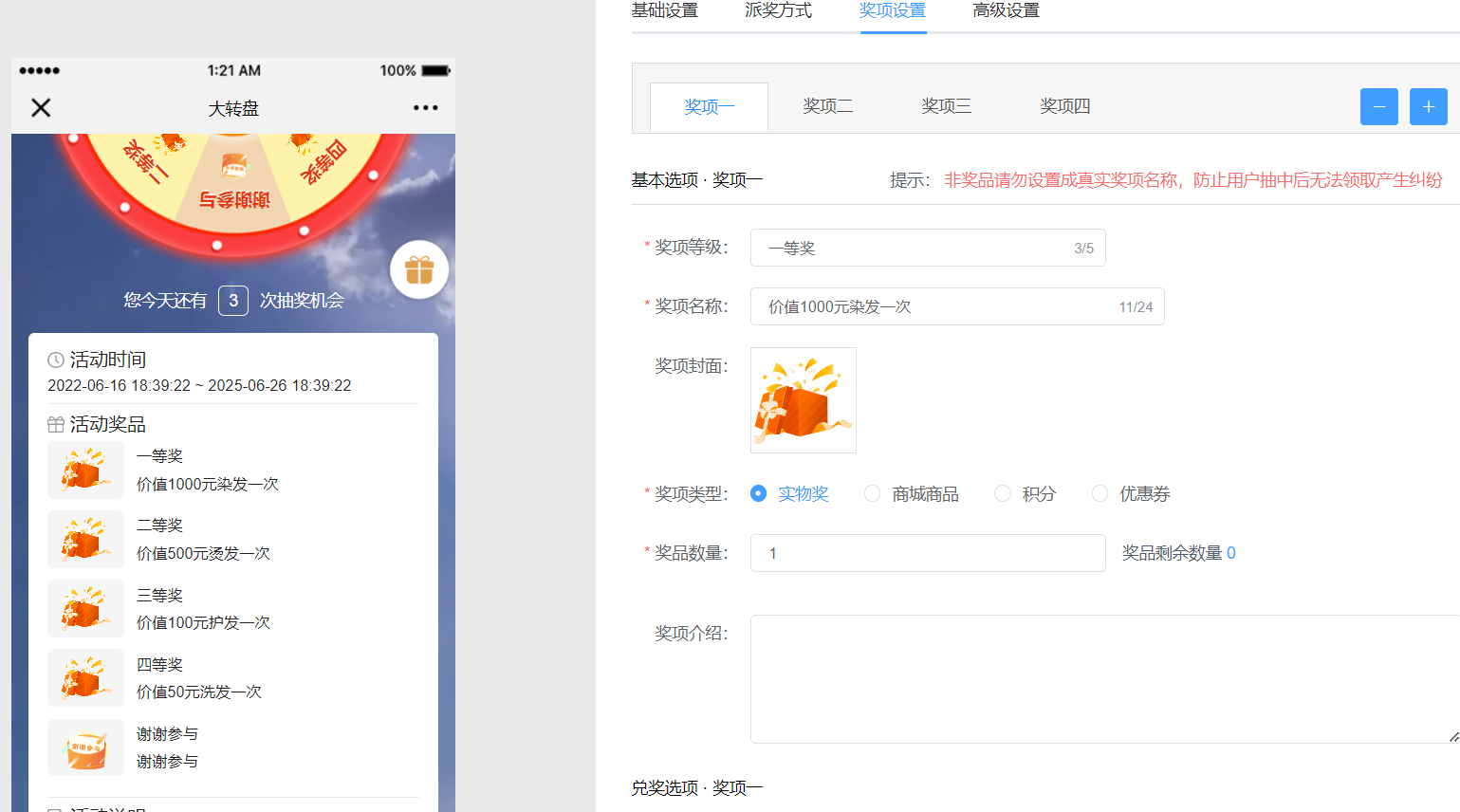Image resolution: width=1460 pixels, height=812 pixels.
Task: Select the 积分 radio option
Action: (1002, 493)
